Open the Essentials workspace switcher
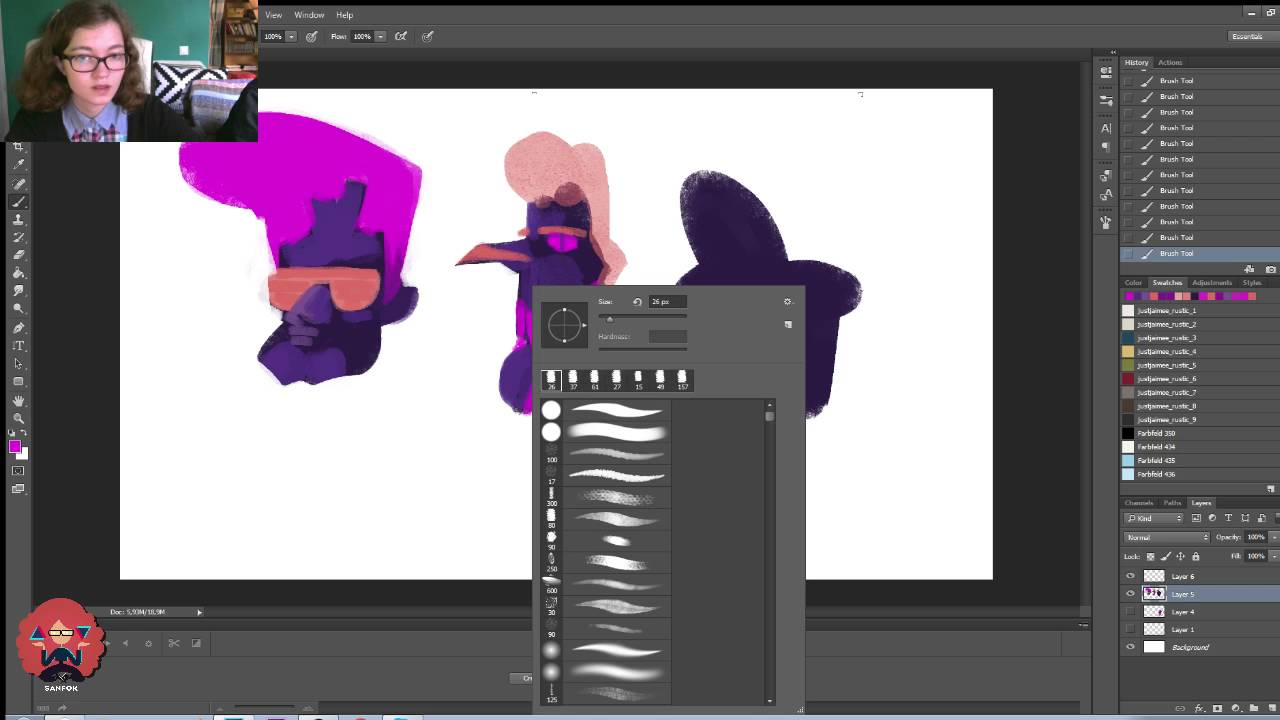 click(1247, 36)
